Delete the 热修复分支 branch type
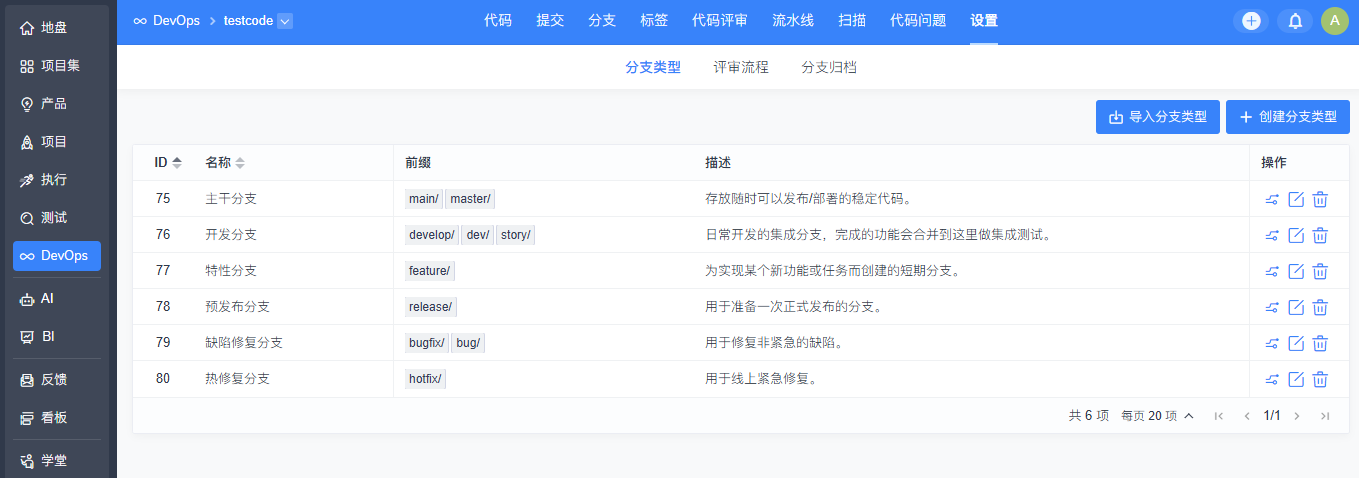Screen dimensions: 1359x478 (1320, 379)
